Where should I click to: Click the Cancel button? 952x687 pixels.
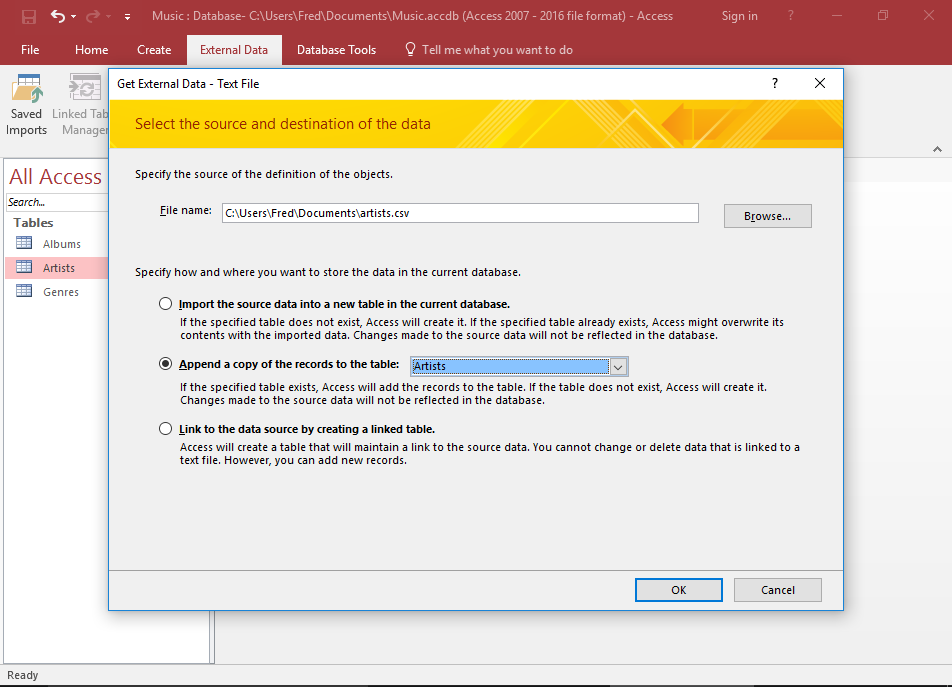(x=778, y=590)
